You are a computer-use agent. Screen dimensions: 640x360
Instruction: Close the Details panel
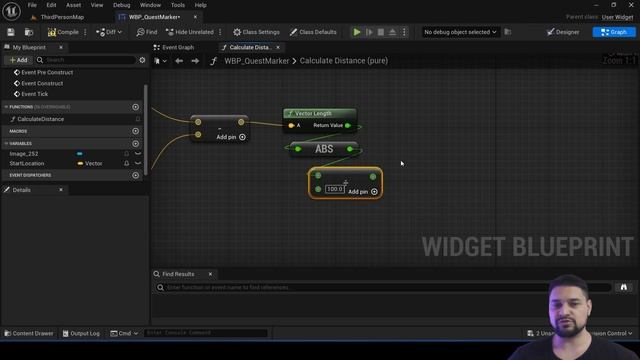tap(61, 190)
